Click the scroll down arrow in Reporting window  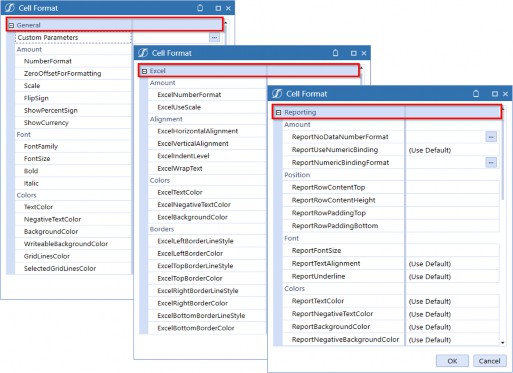[502, 343]
